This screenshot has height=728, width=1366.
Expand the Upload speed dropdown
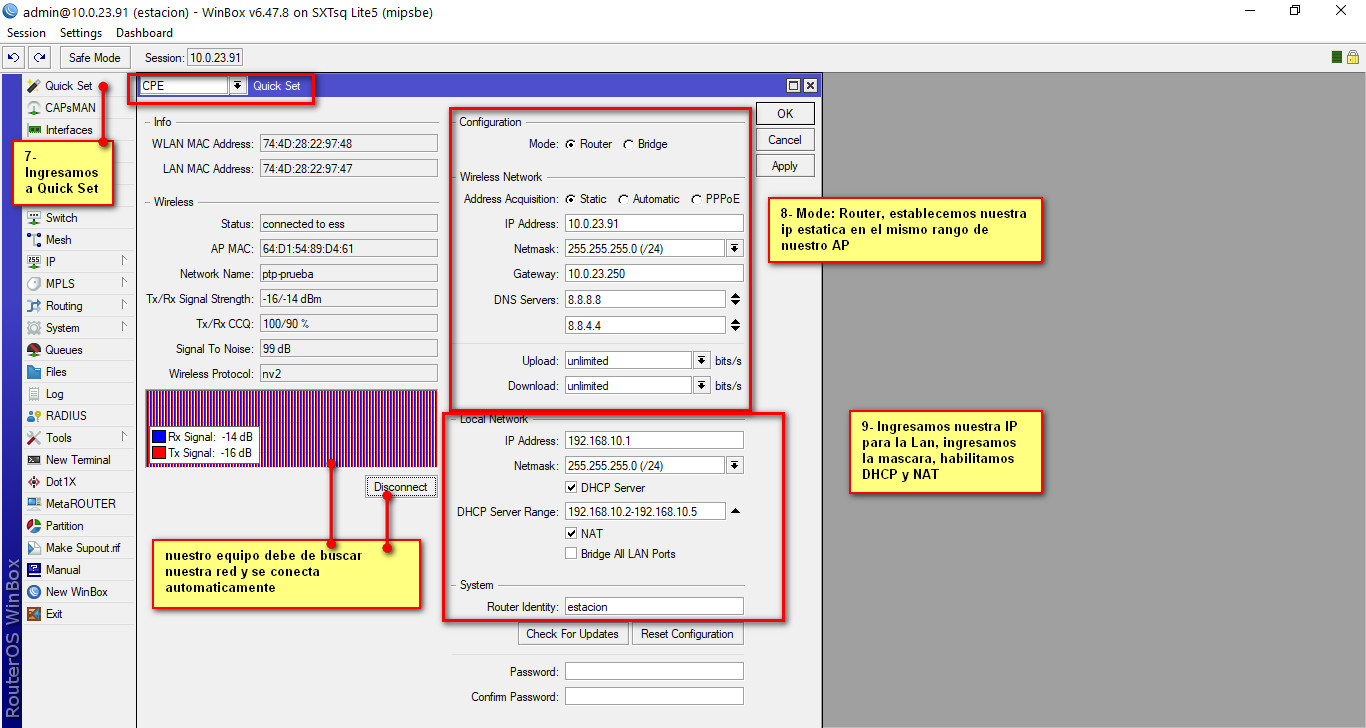(x=701, y=361)
